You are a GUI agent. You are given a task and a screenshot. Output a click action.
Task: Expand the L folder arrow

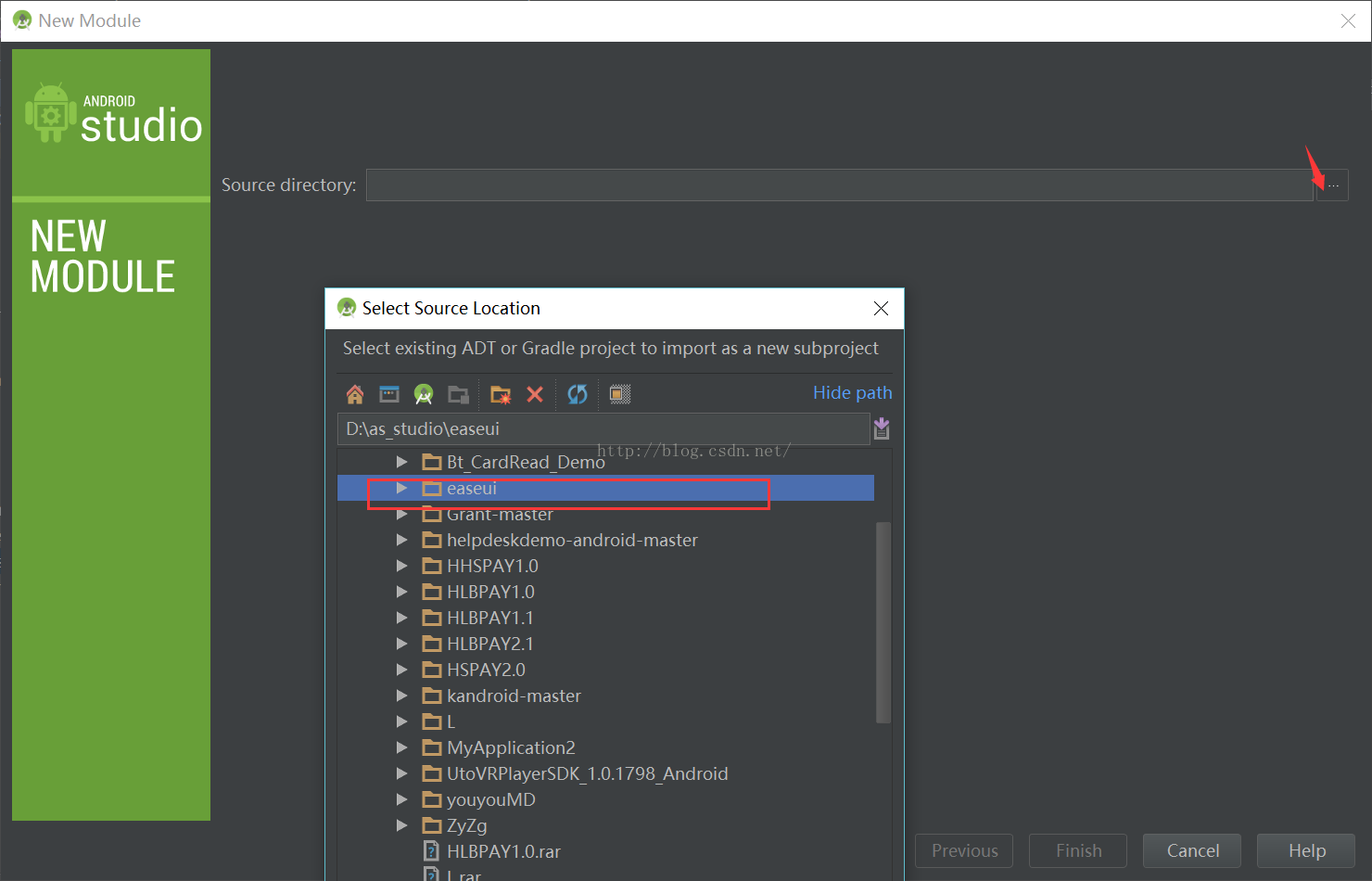(401, 721)
